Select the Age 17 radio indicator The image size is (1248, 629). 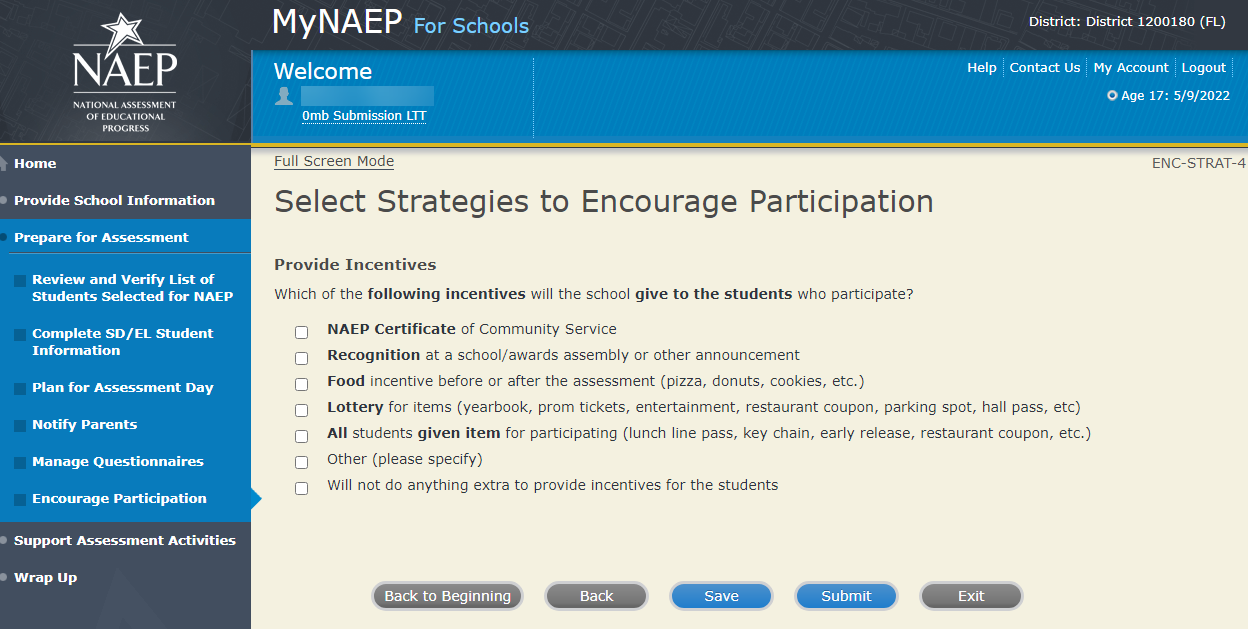[x=1112, y=96]
